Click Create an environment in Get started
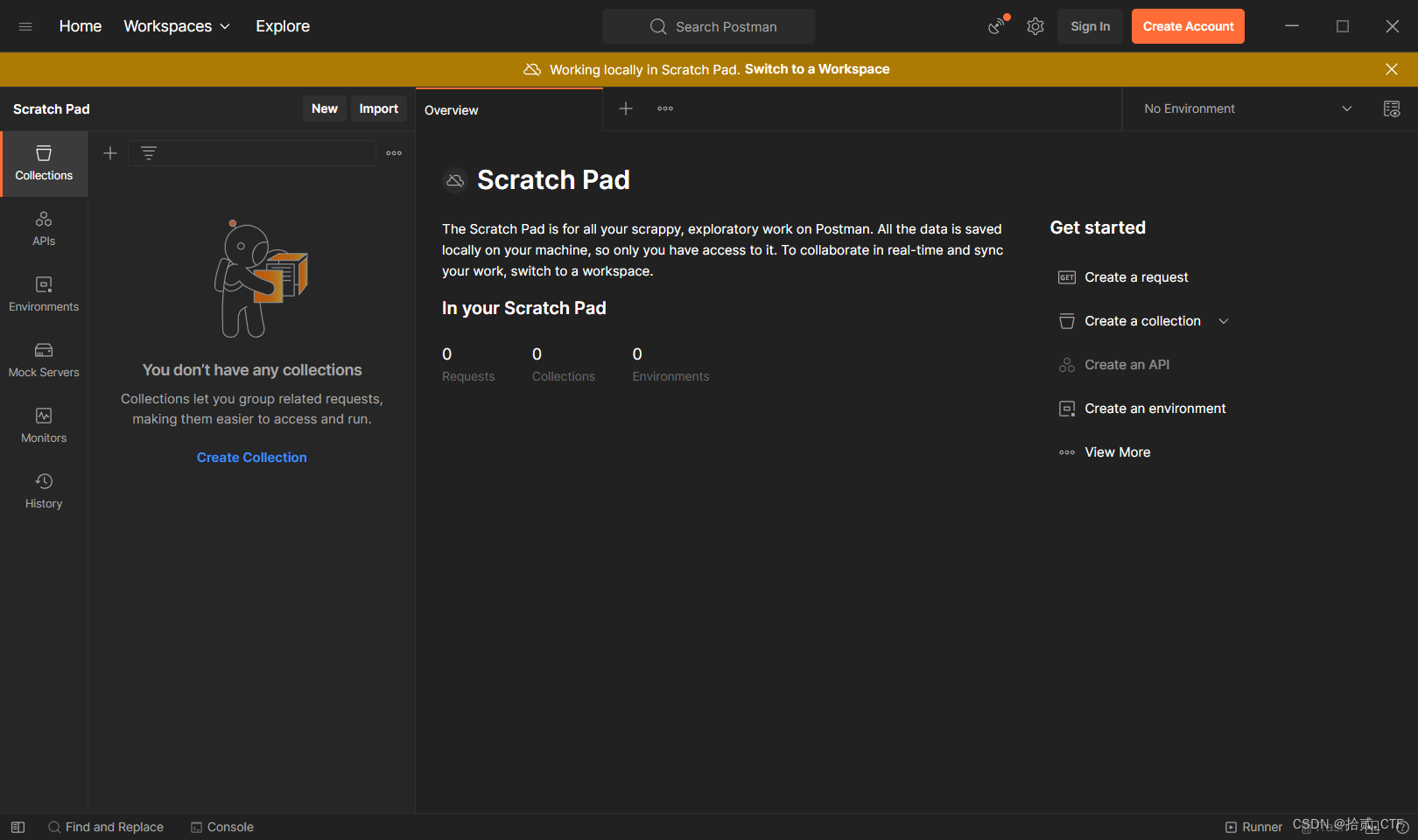The height and width of the screenshot is (840, 1418). pos(1142,409)
